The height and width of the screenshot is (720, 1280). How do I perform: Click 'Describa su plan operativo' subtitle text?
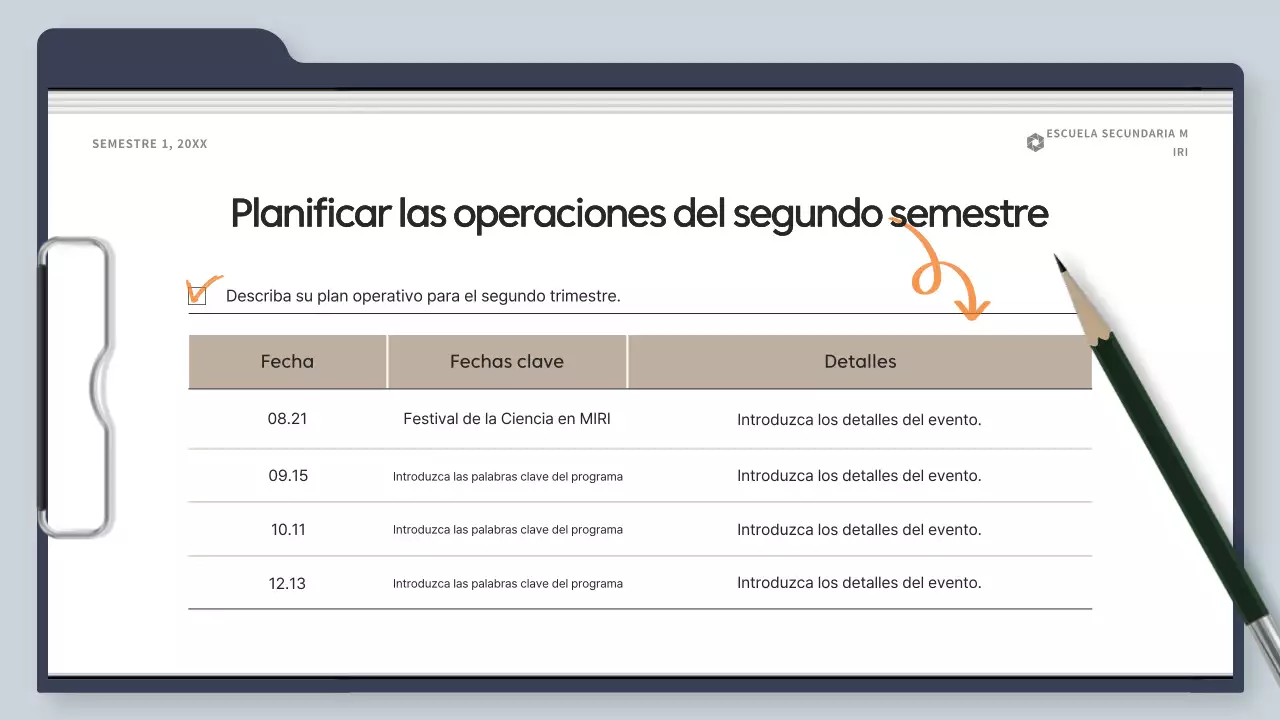[x=423, y=296]
